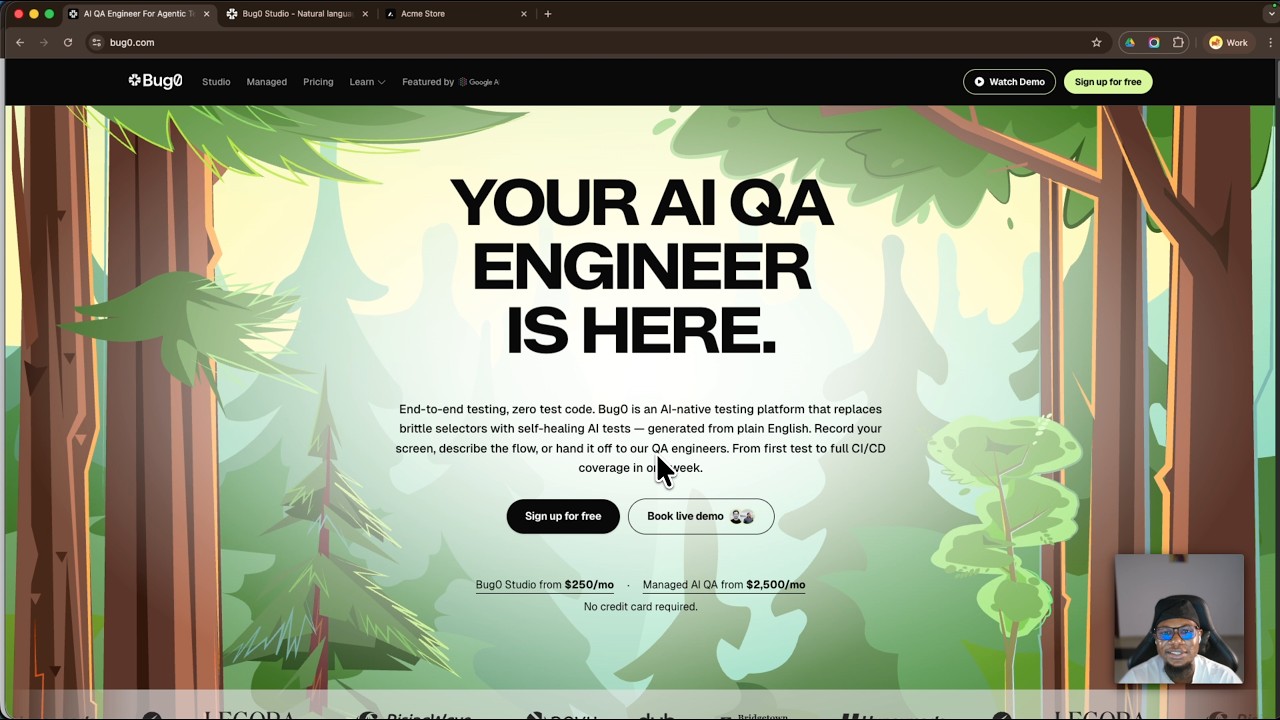Expand the Learn dropdown menu
Screen dimensions: 1280x720
click(x=367, y=82)
